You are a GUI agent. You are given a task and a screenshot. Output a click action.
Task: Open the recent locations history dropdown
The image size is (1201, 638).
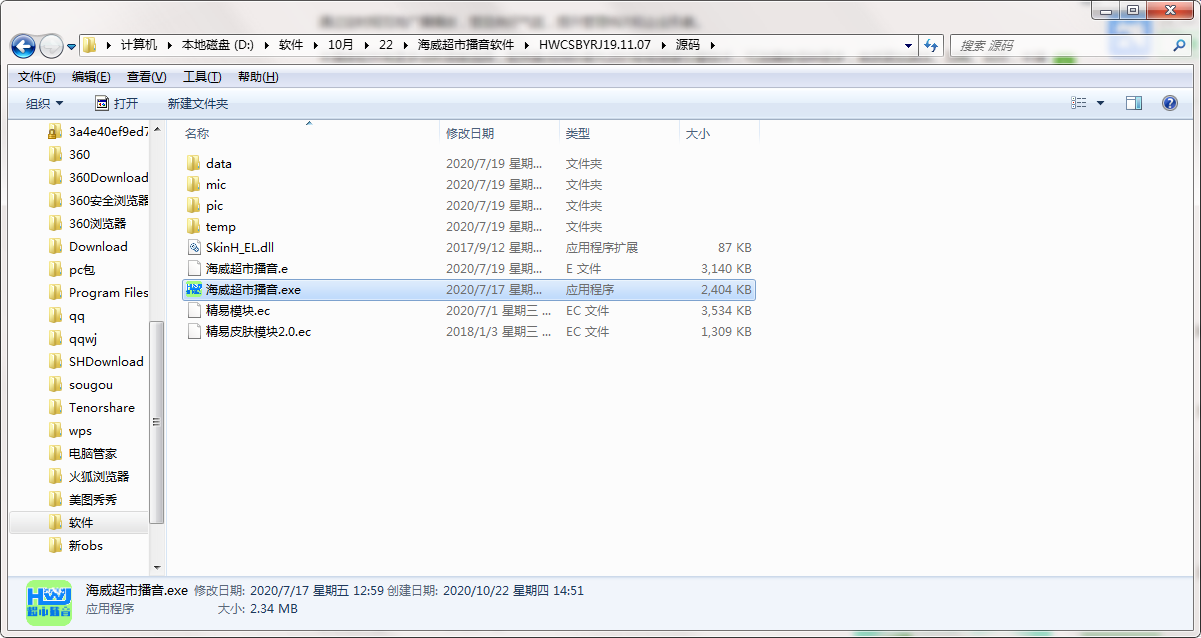pyautogui.click(x=71, y=46)
